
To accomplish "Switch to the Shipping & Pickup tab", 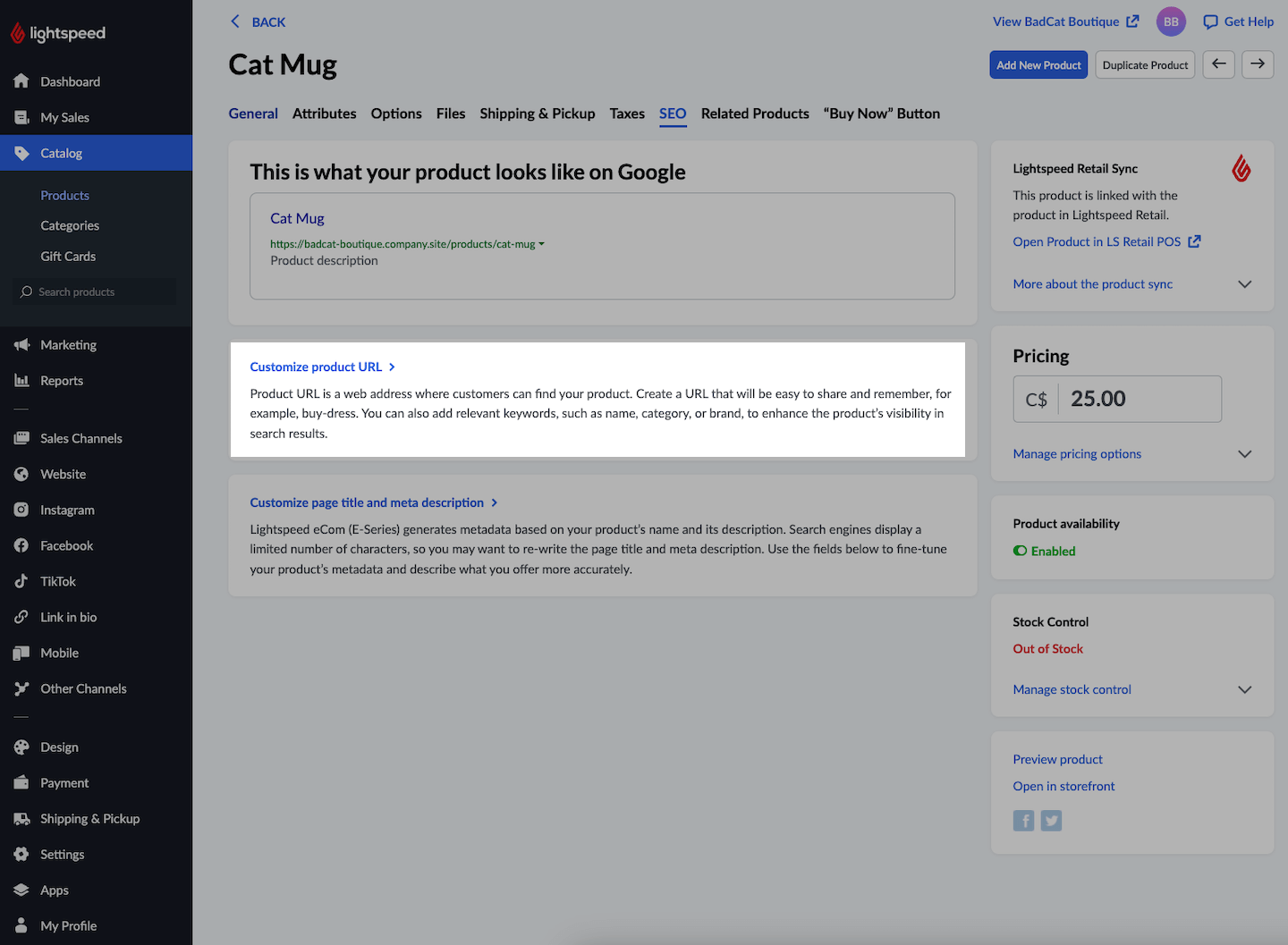I will coord(537,114).
